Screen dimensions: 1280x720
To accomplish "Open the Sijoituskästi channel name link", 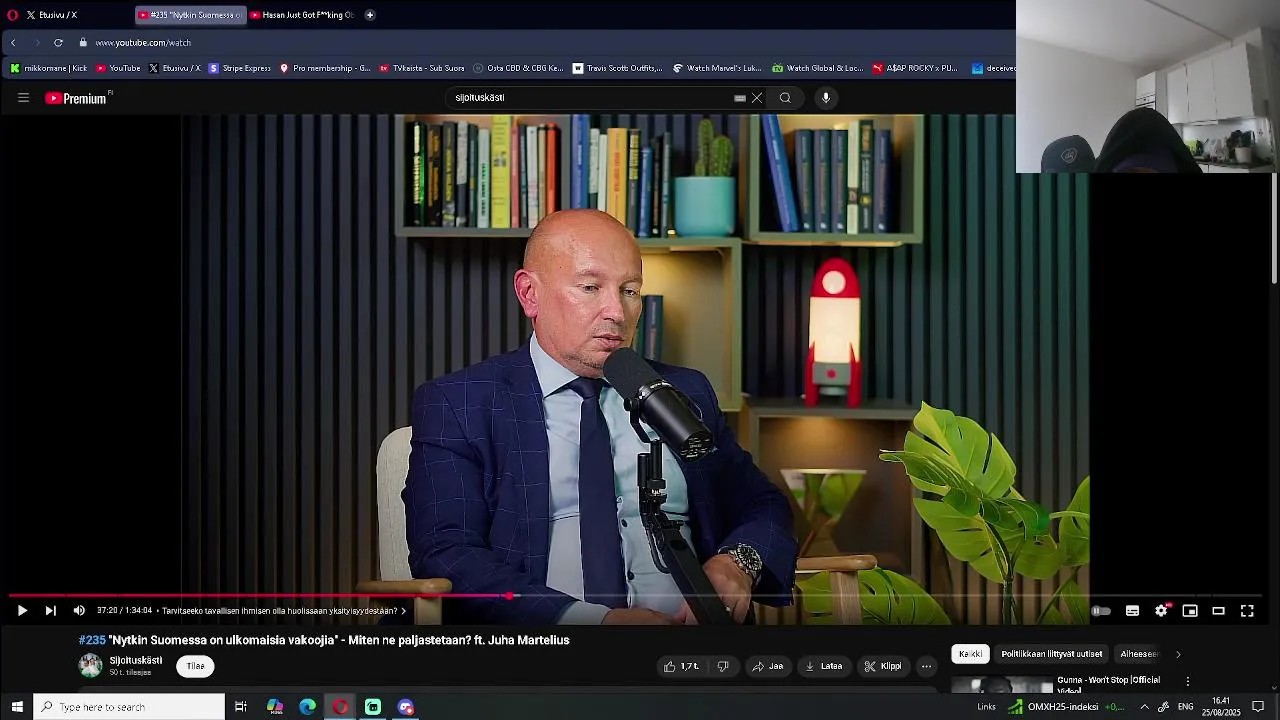I will point(135,661).
